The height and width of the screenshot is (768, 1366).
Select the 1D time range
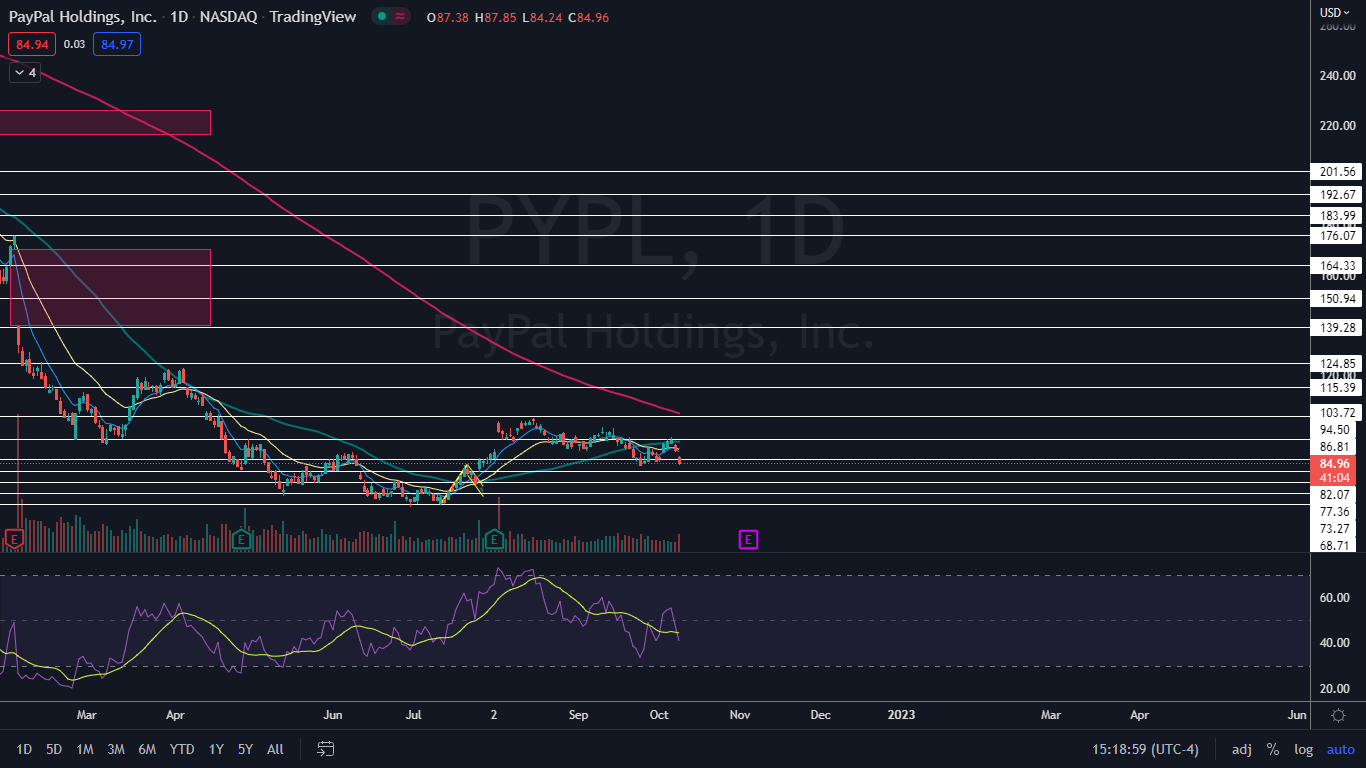(x=24, y=749)
